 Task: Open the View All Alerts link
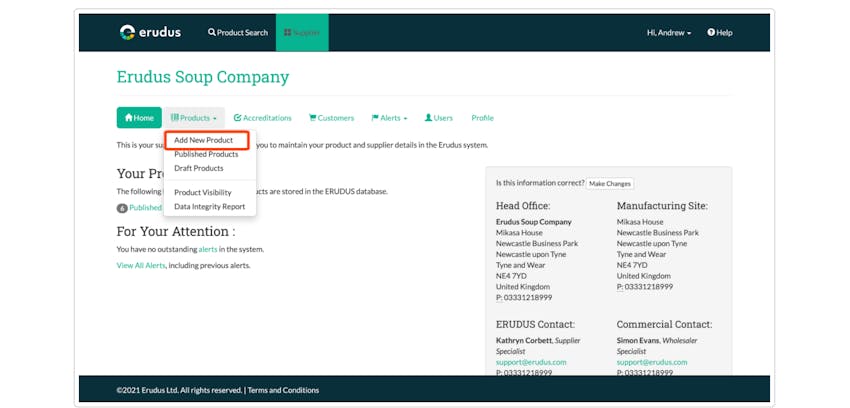141,265
